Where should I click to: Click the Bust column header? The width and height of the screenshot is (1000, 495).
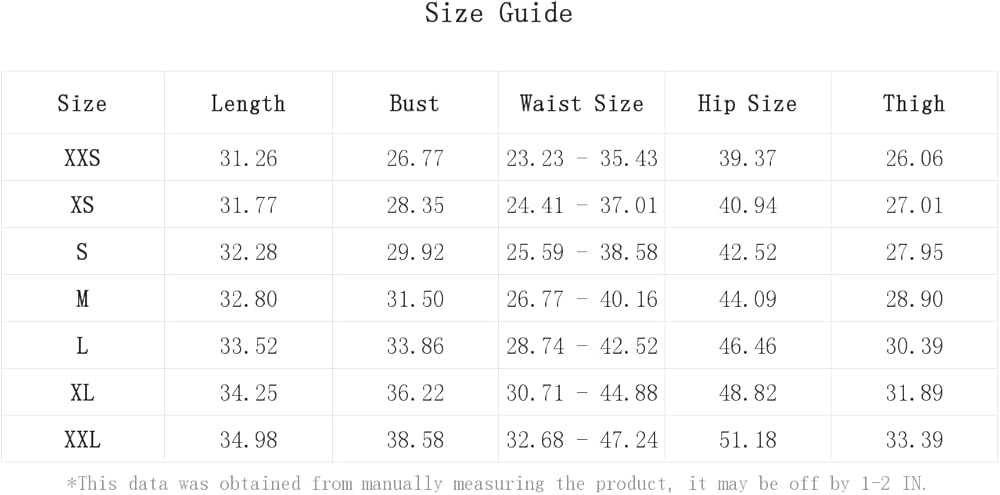click(414, 103)
